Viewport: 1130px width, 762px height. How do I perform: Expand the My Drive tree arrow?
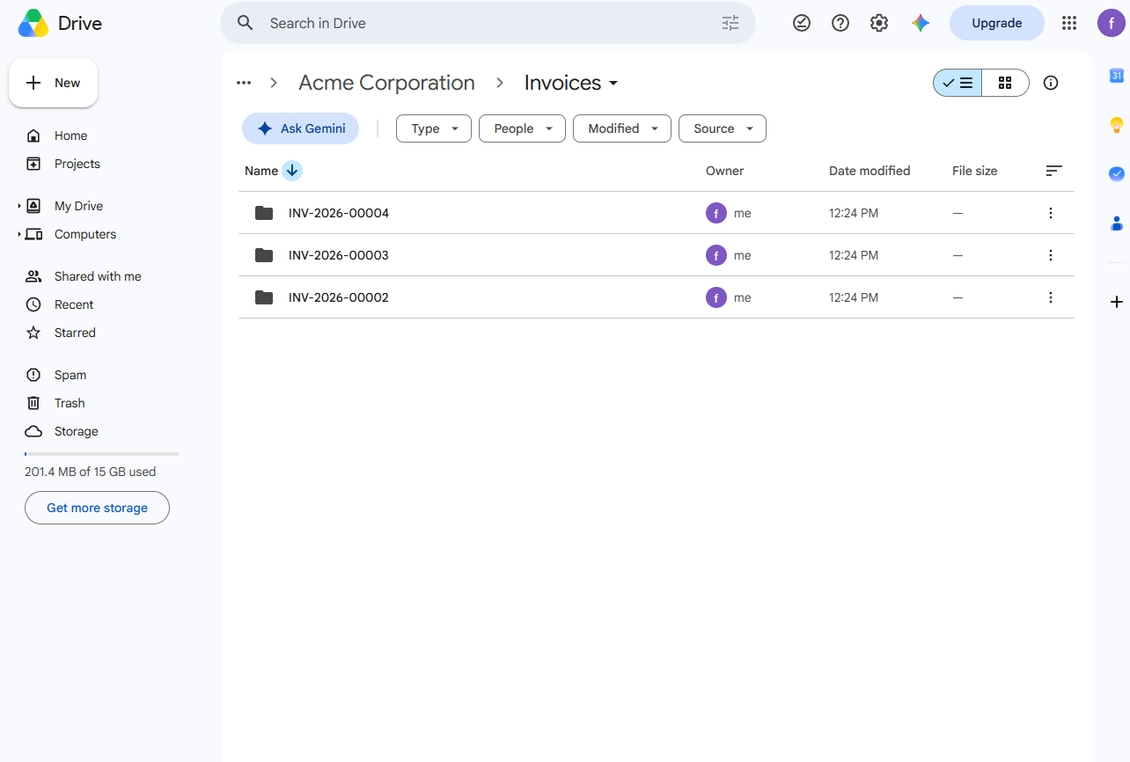(19, 206)
